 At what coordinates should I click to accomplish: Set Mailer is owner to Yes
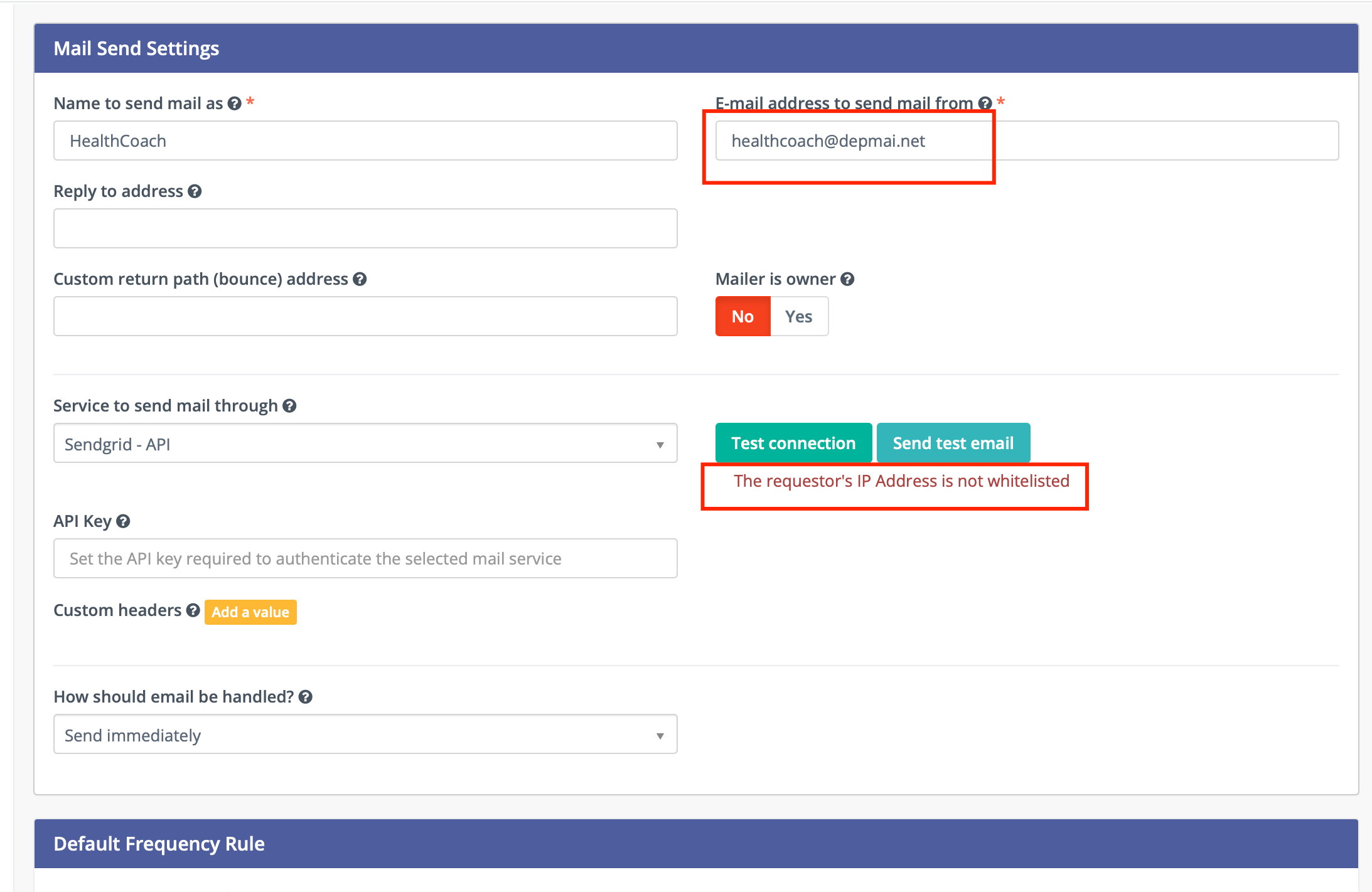[x=798, y=317]
